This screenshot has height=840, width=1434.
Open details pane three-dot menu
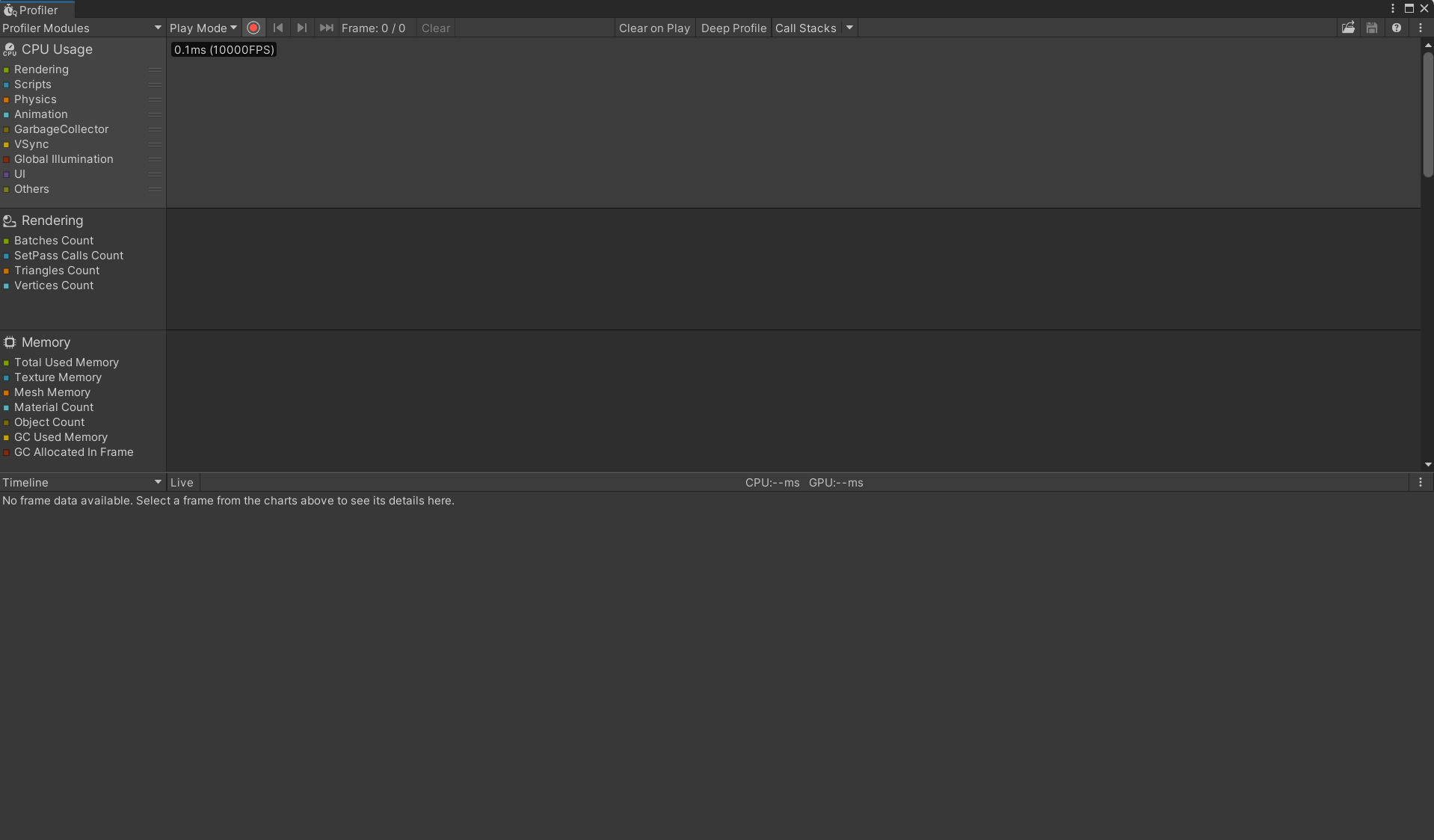tap(1421, 483)
